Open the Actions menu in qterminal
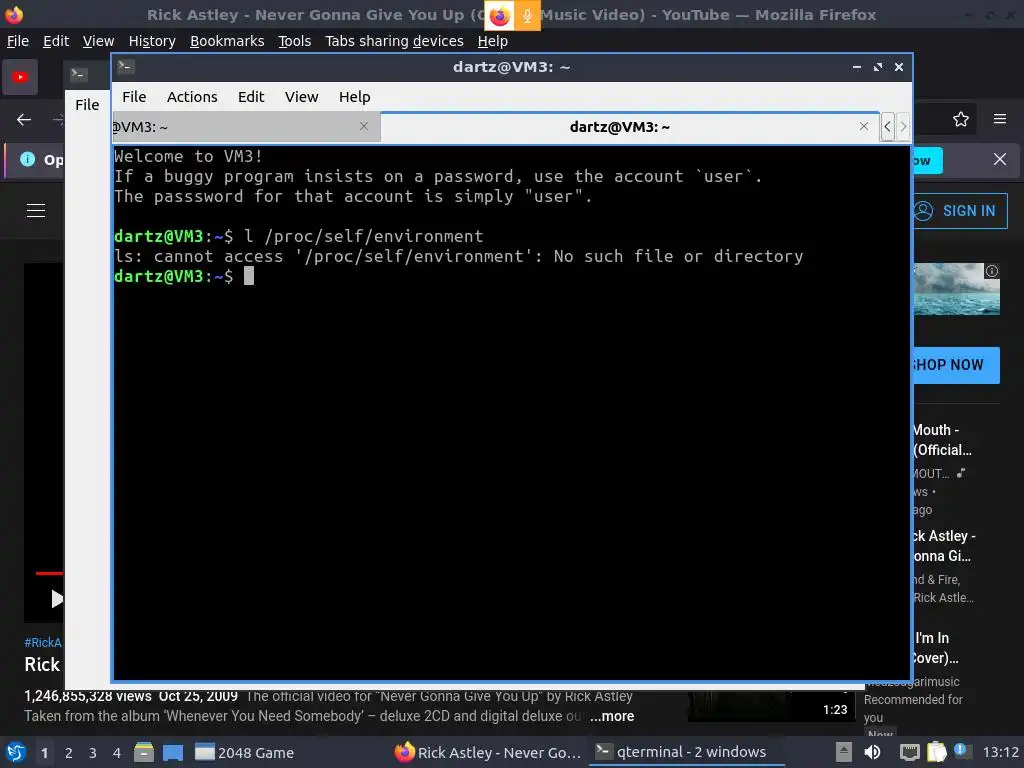This screenshot has height=768, width=1024. tap(192, 97)
